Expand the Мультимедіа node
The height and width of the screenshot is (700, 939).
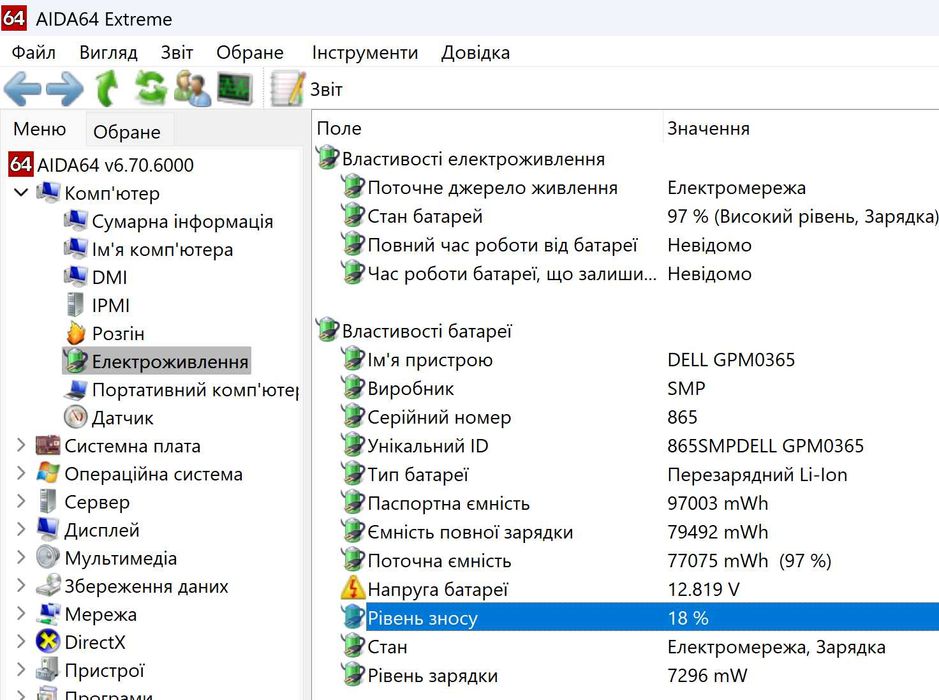[21, 557]
